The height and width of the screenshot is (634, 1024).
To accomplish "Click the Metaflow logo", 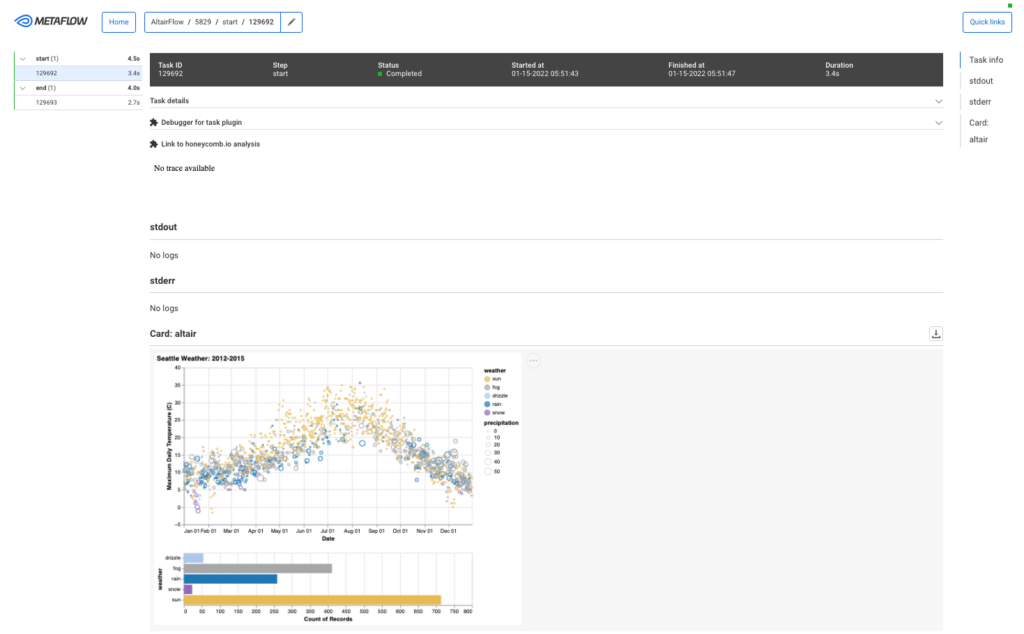I will pos(51,22).
